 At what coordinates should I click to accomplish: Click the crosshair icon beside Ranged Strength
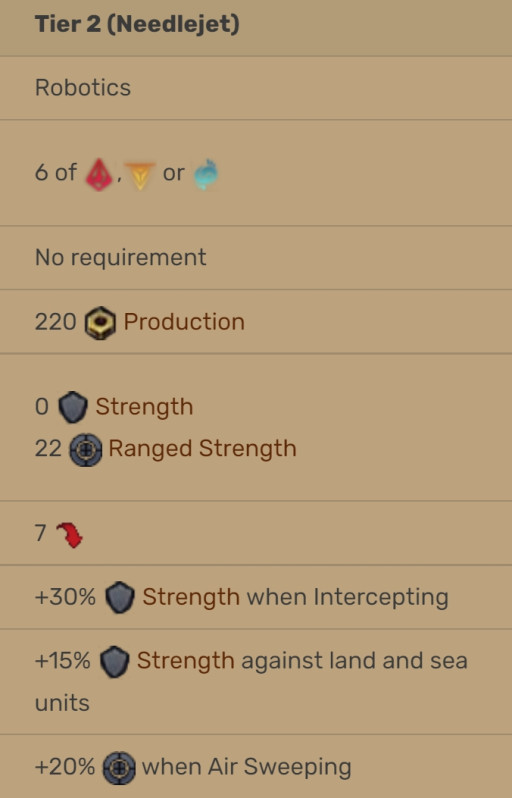86,449
